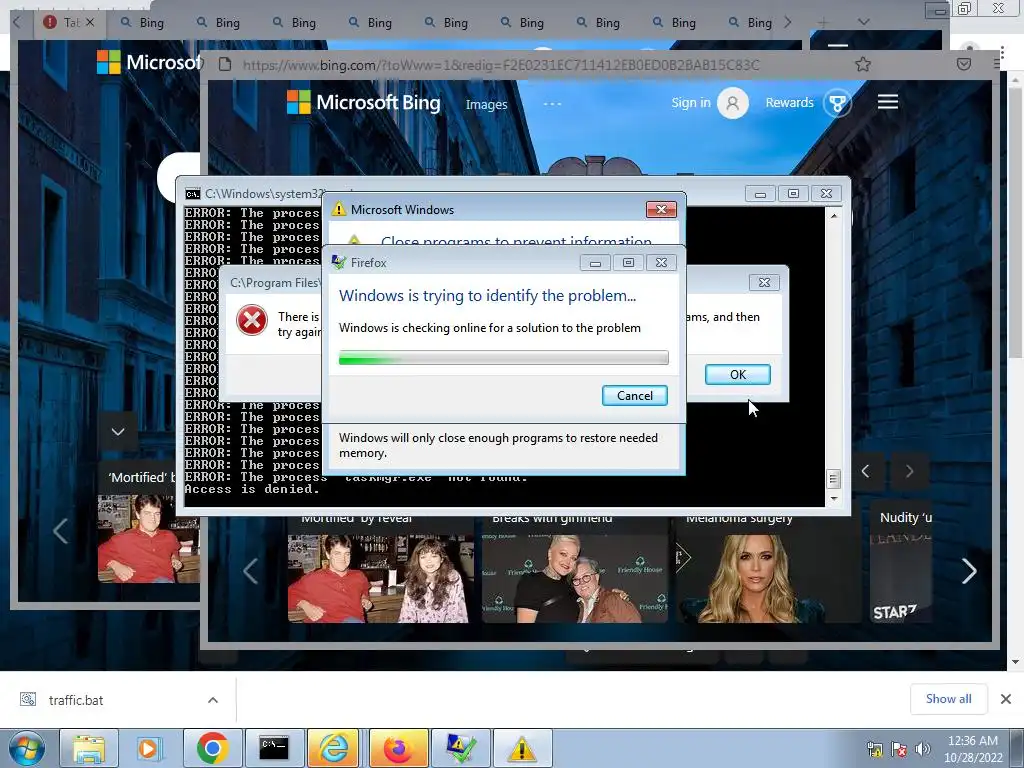Close the 'Tat' tab with error icon
Image resolution: width=1024 pixels, height=768 pixels.
pyautogui.click(x=90, y=22)
